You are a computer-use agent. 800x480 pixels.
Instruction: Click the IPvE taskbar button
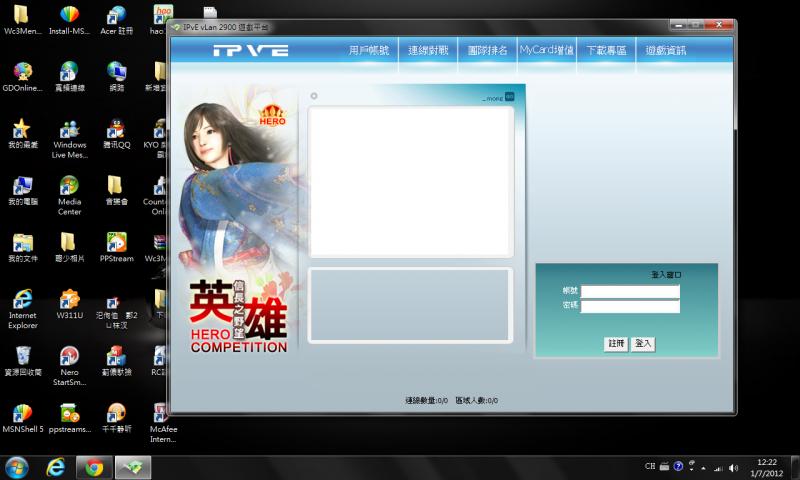[133, 467]
